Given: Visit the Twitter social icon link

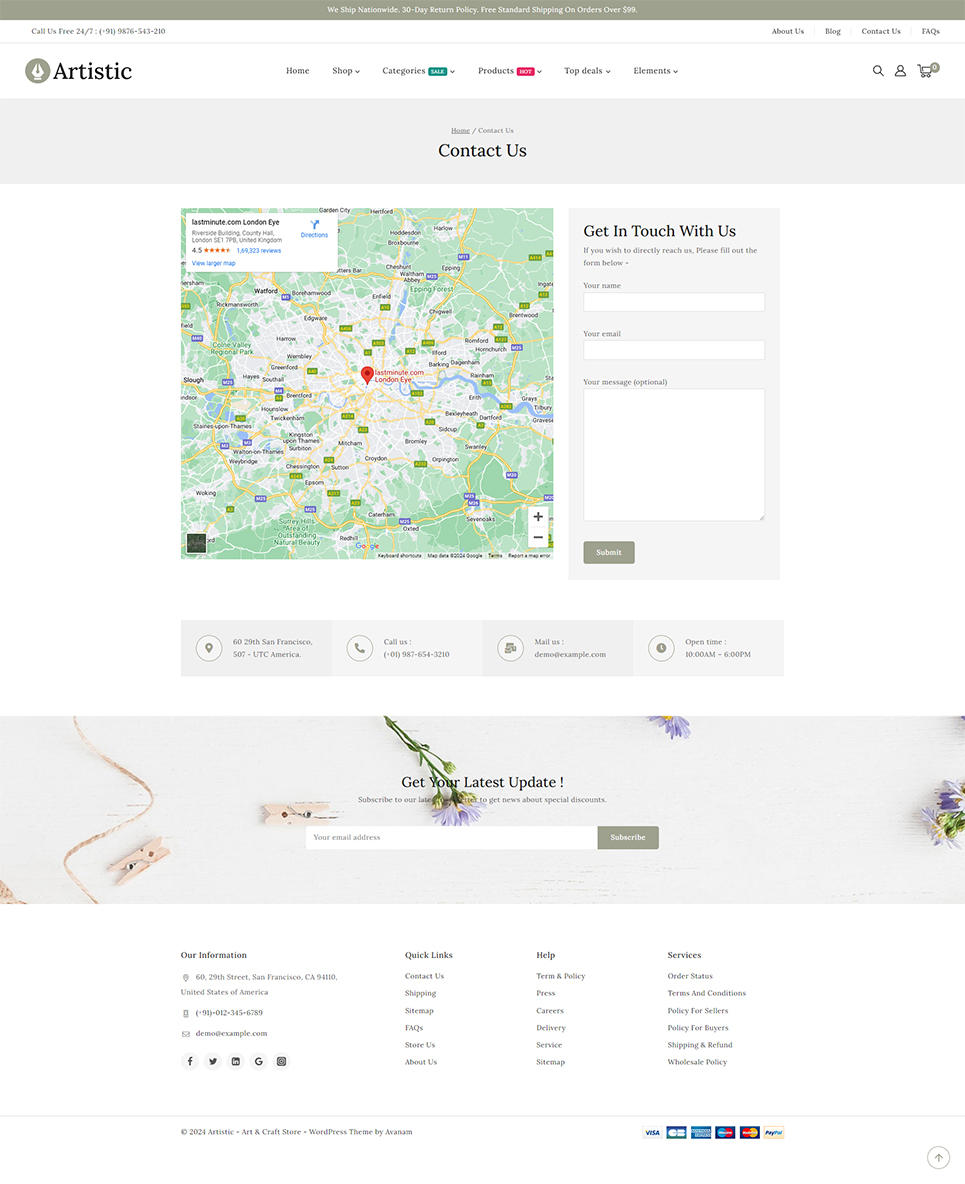Looking at the screenshot, I should [213, 1061].
